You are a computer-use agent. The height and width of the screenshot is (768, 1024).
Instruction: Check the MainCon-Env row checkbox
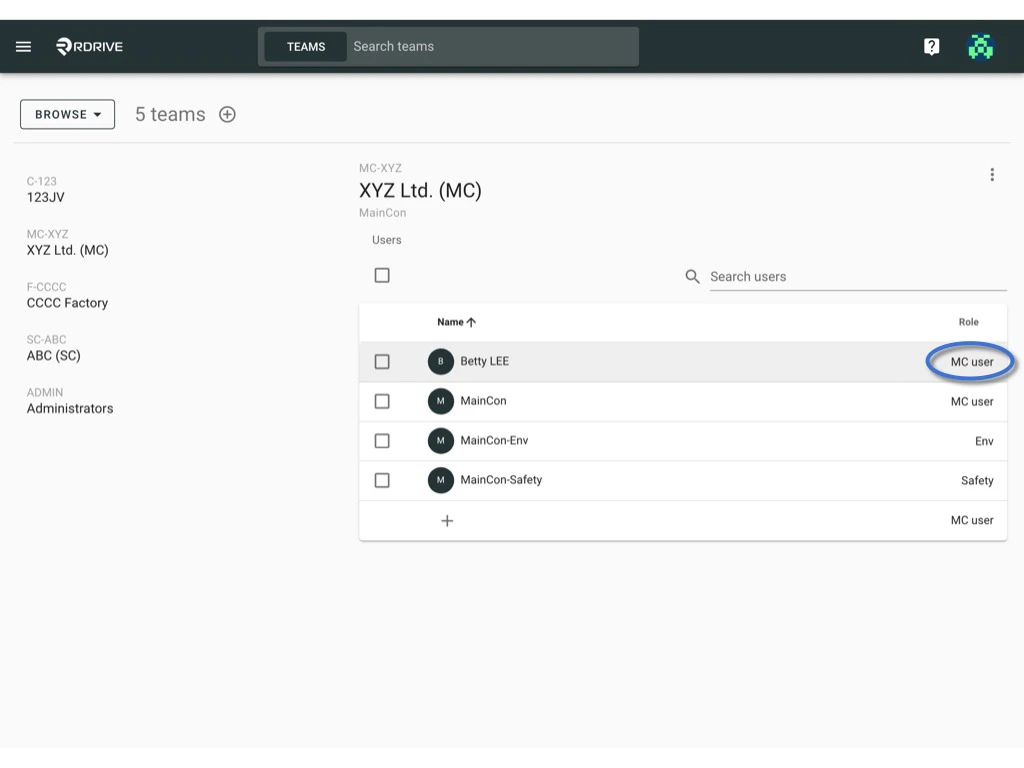pyautogui.click(x=382, y=440)
